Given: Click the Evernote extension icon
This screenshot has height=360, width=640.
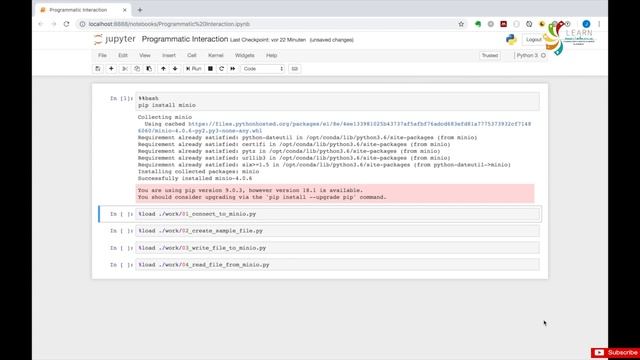Looking at the screenshot, I should [478, 24].
